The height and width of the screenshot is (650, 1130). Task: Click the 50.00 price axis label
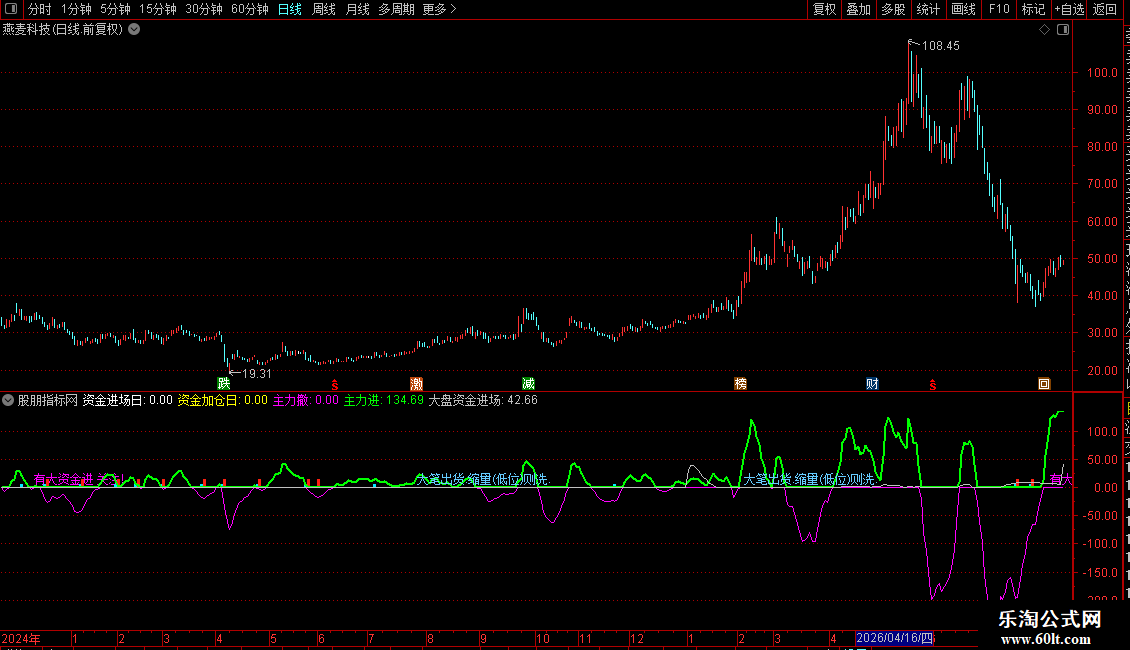(x=1102, y=259)
